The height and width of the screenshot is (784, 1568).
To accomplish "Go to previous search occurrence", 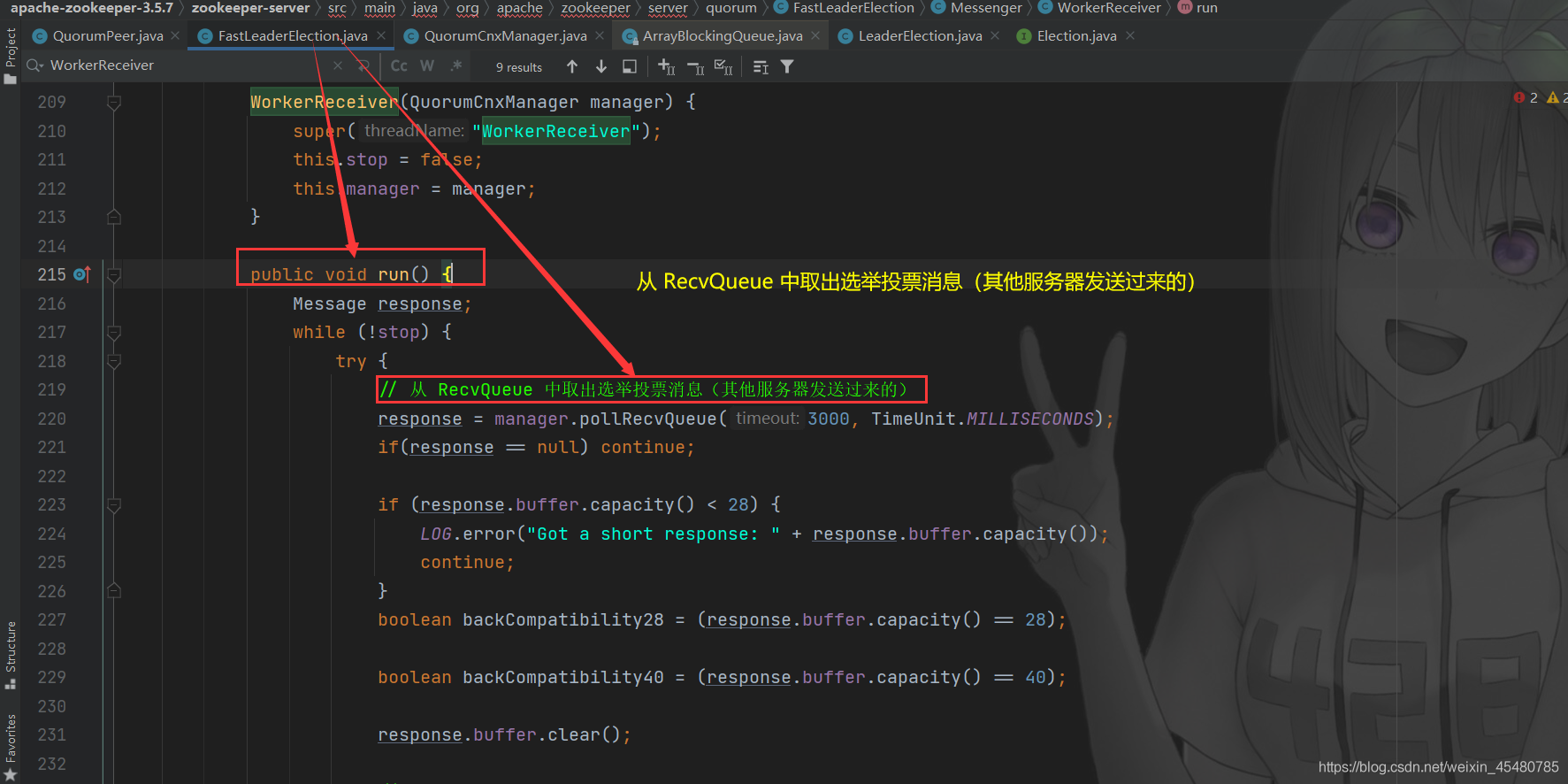I will coord(572,66).
